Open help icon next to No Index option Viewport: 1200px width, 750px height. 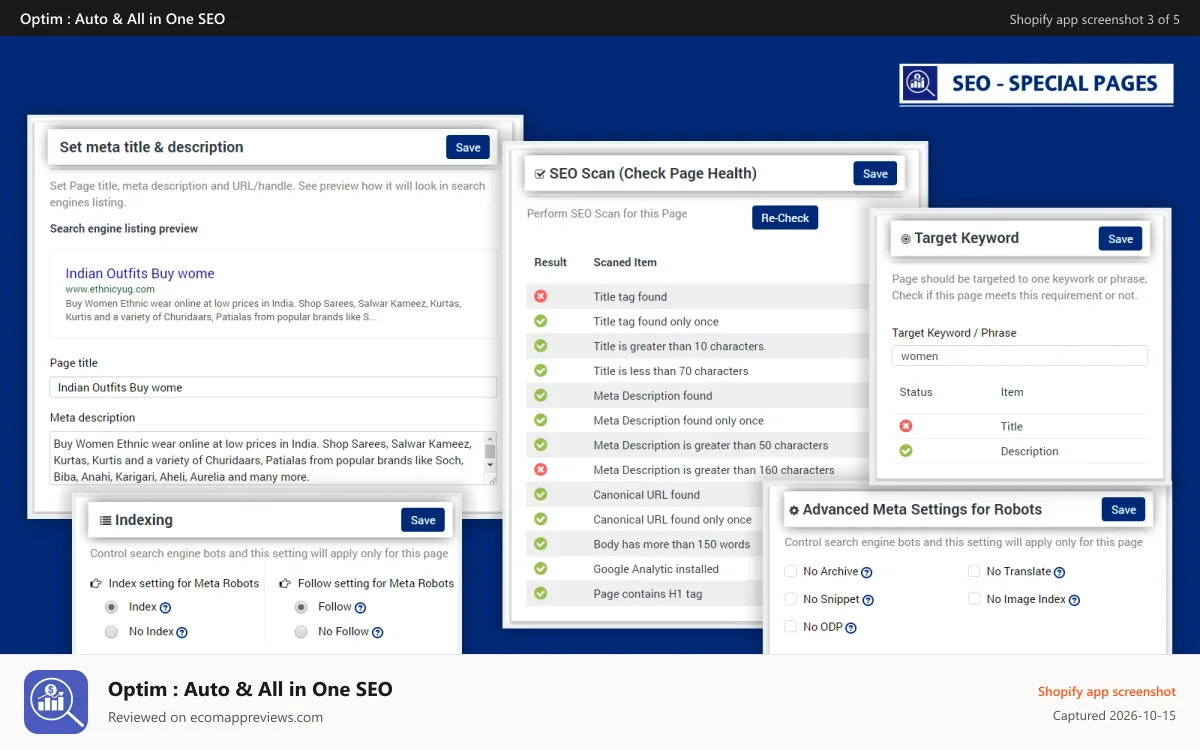pyautogui.click(x=182, y=632)
